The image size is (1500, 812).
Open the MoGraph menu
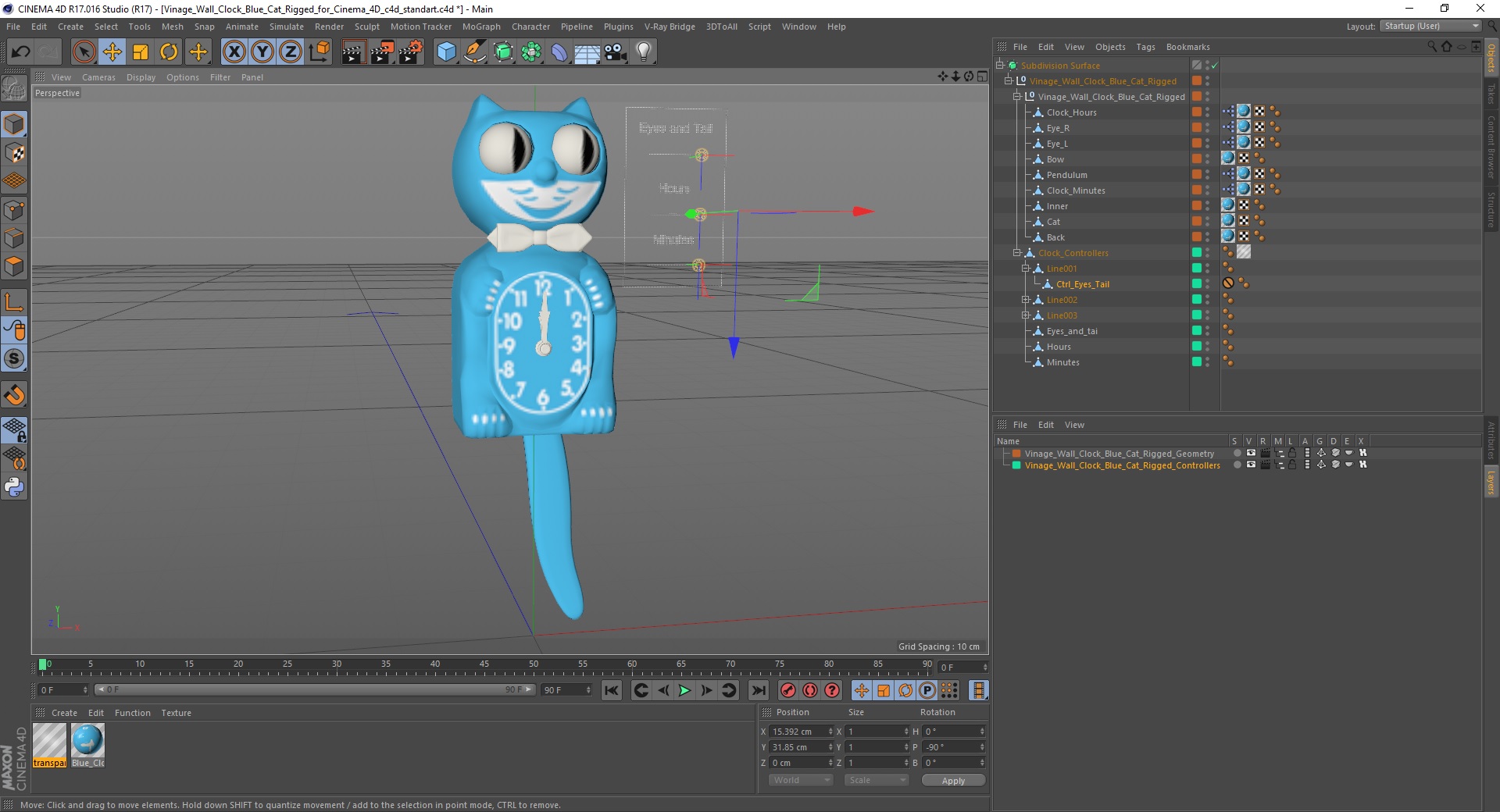[x=481, y=27]
